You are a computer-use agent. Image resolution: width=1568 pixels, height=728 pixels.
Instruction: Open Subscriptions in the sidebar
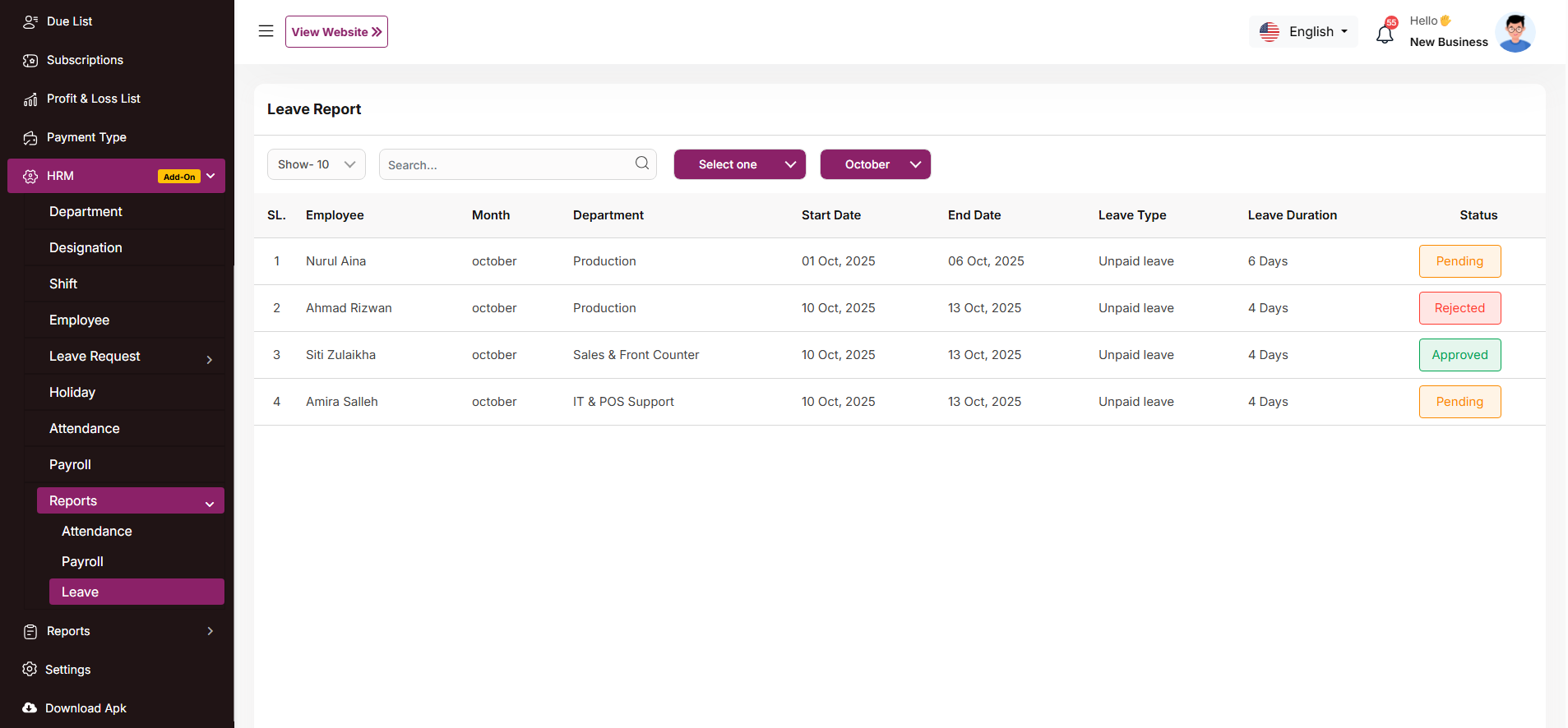[85, 60]
